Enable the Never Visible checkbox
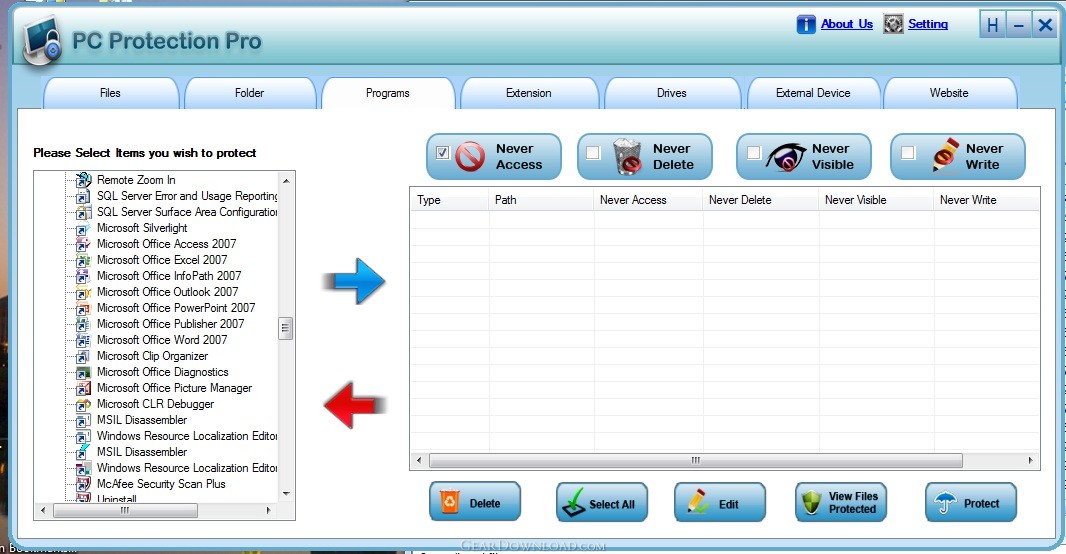1066x554 pixels. [753, 152]
